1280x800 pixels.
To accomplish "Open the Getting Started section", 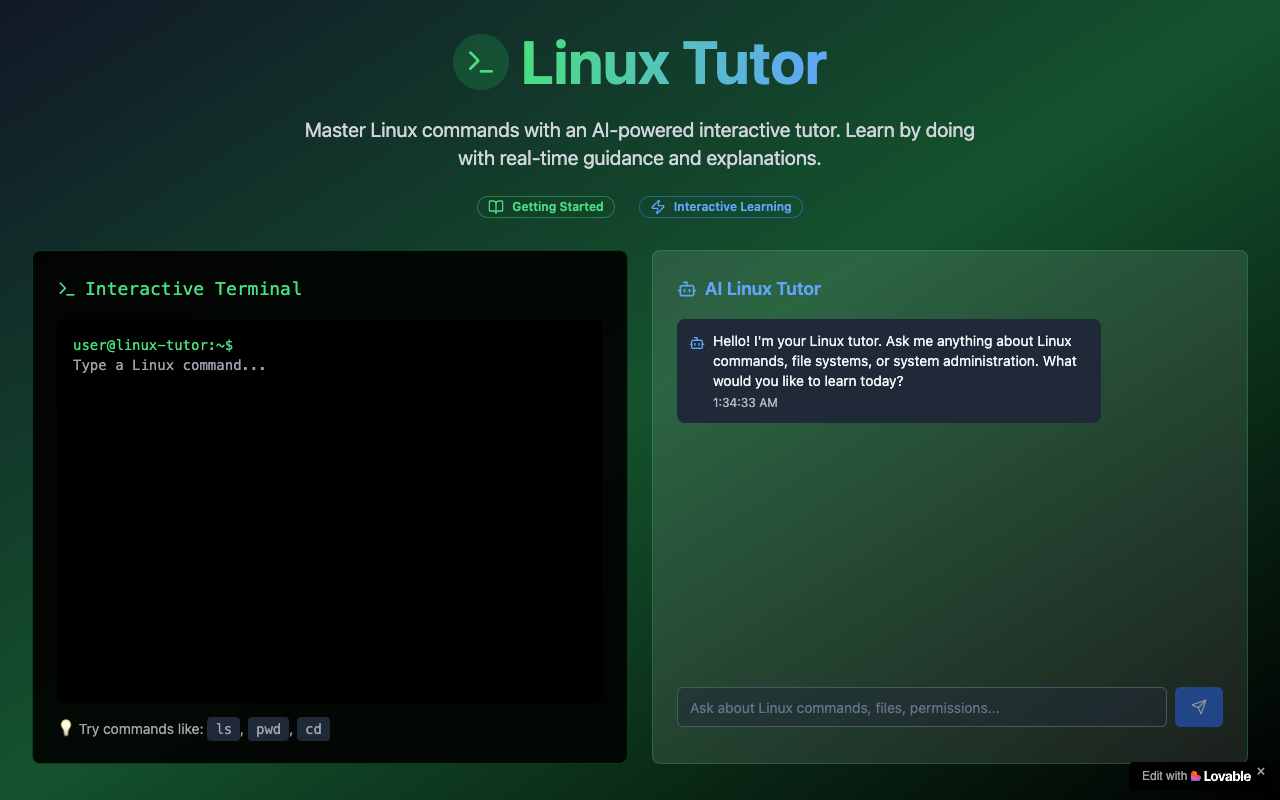I will coord(546,206).
